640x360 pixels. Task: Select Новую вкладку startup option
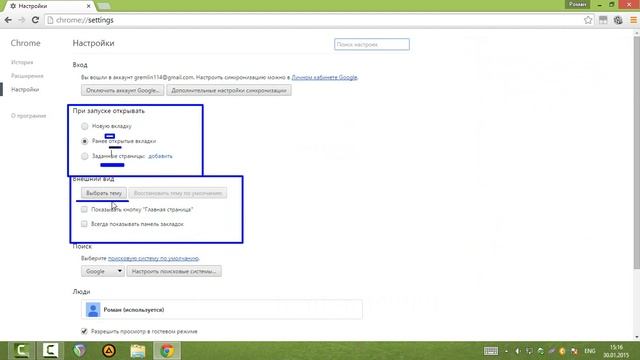coord(84,126)
